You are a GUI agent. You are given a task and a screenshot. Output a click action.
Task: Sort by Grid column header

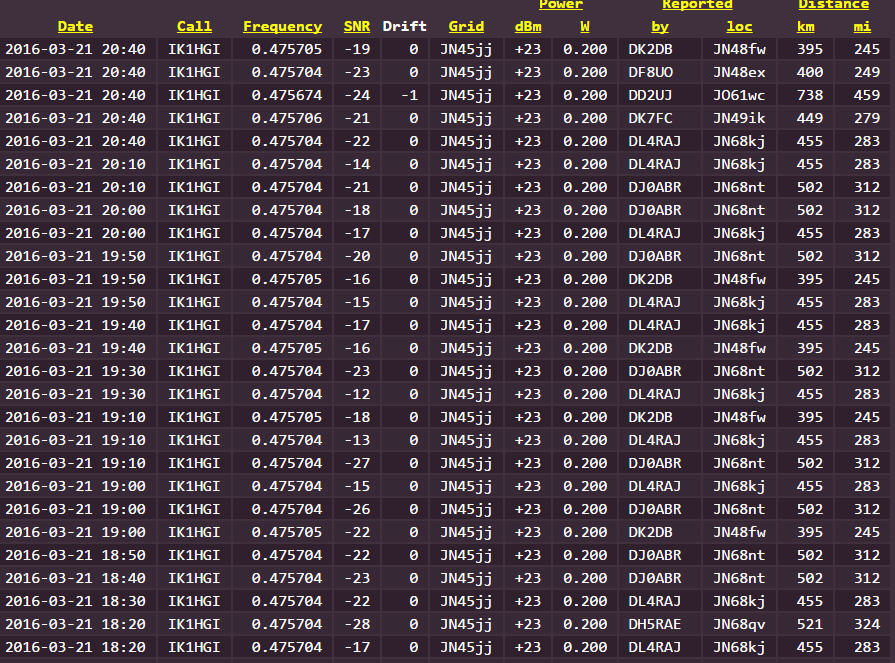pos(466,26)
